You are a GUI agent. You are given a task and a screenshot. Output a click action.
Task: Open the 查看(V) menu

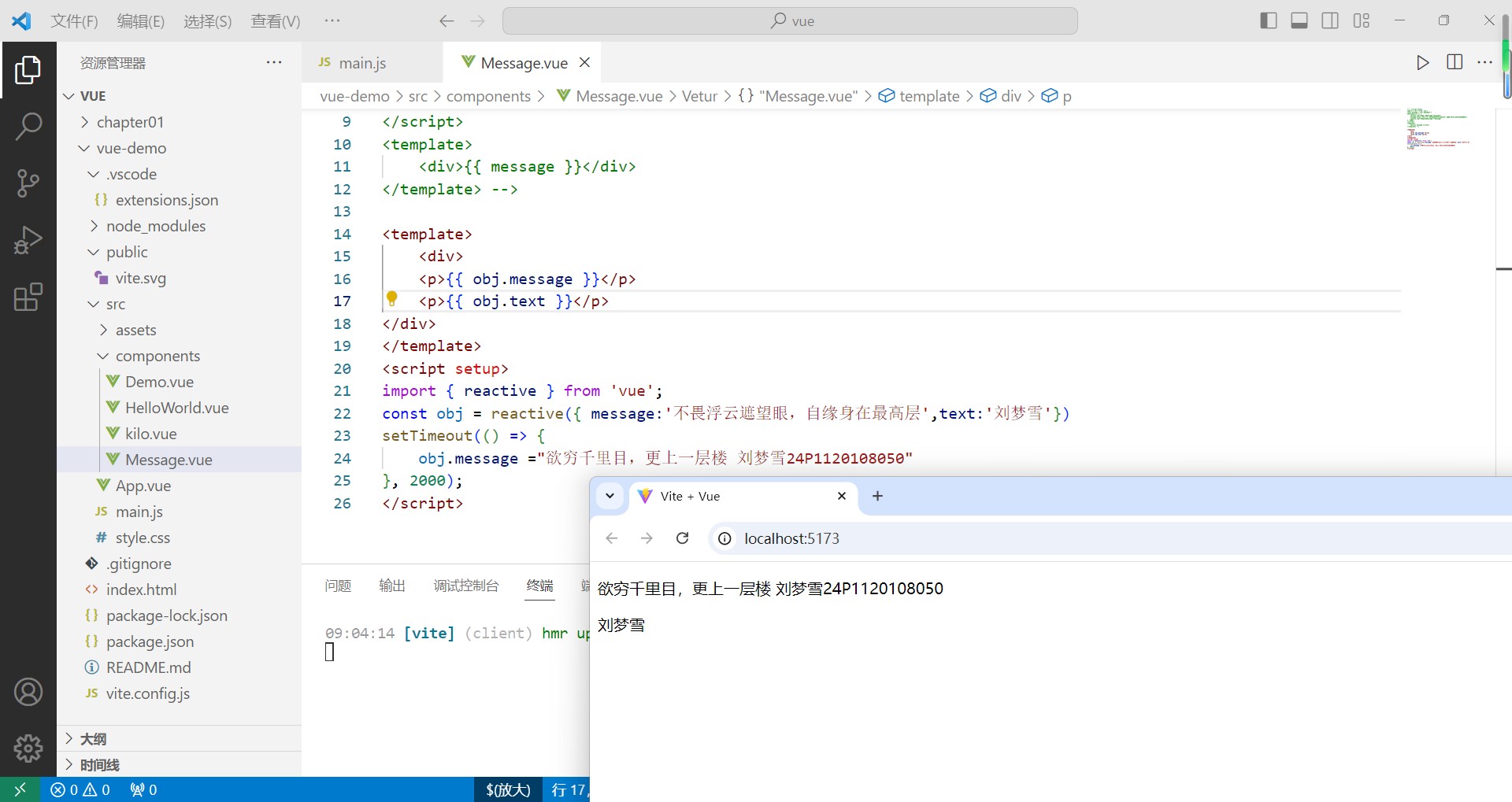click(276, 21)
